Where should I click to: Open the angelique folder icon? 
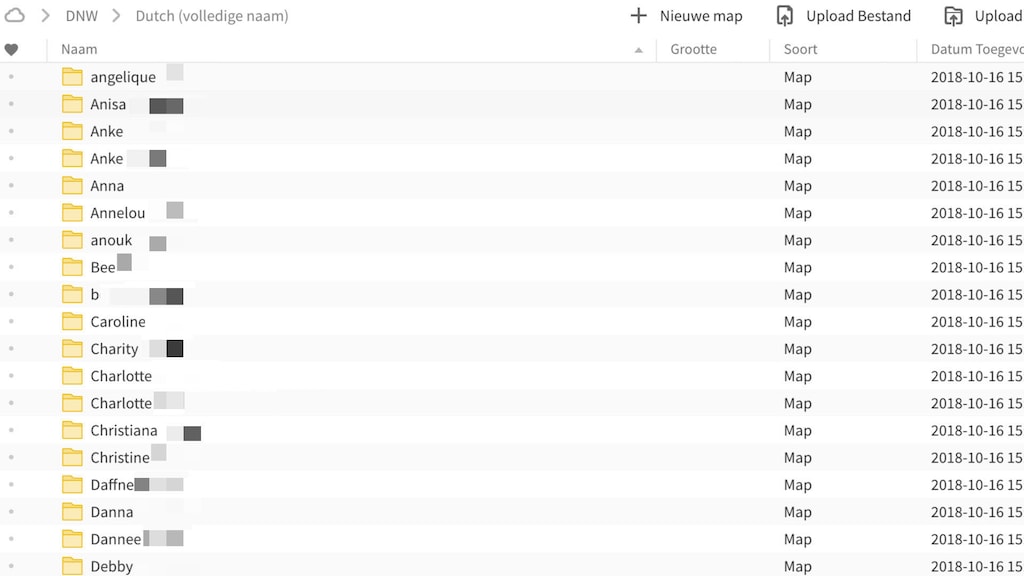coord(72,76)
